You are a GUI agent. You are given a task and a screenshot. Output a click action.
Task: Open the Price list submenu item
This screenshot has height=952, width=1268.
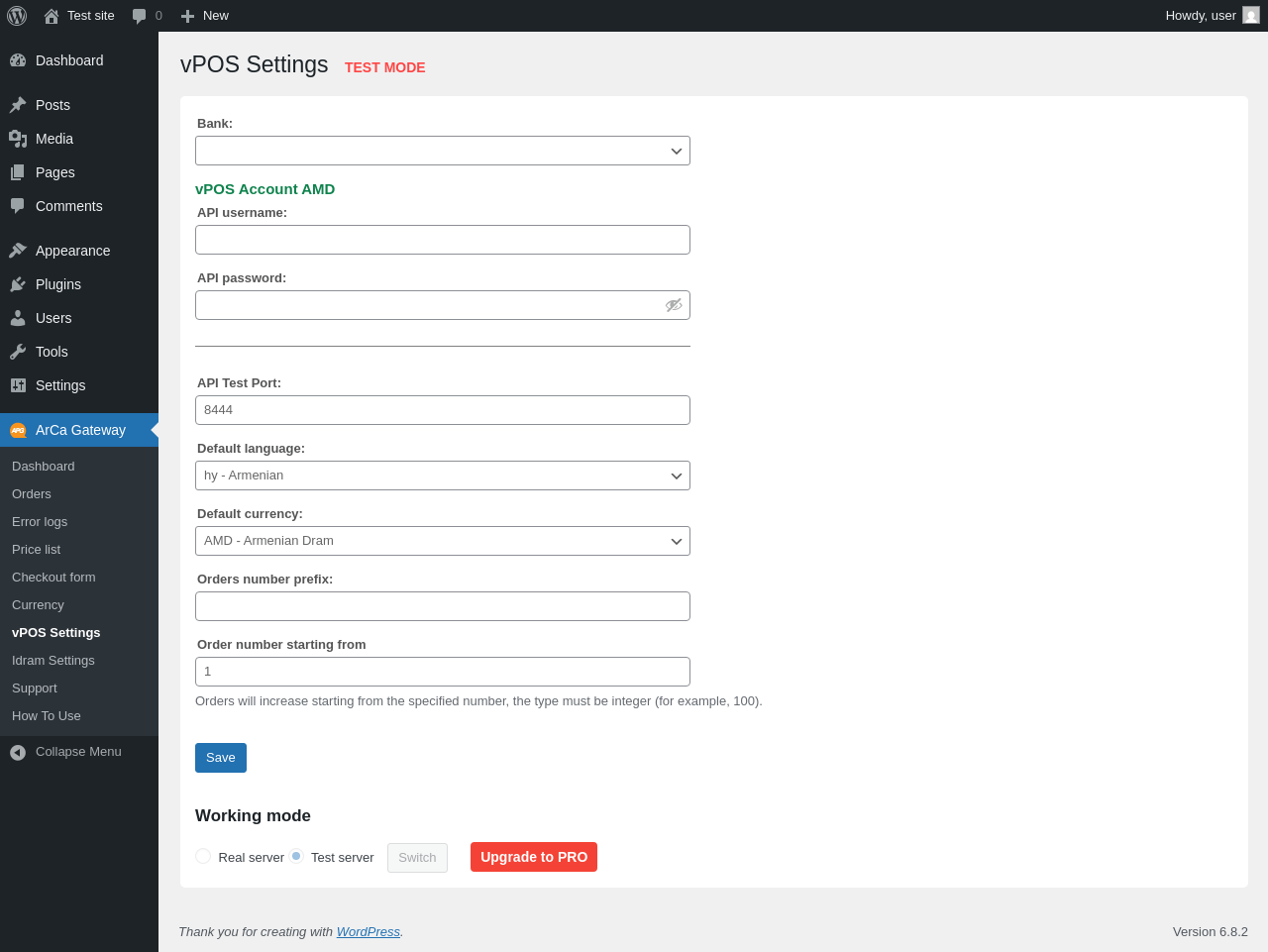37,550
